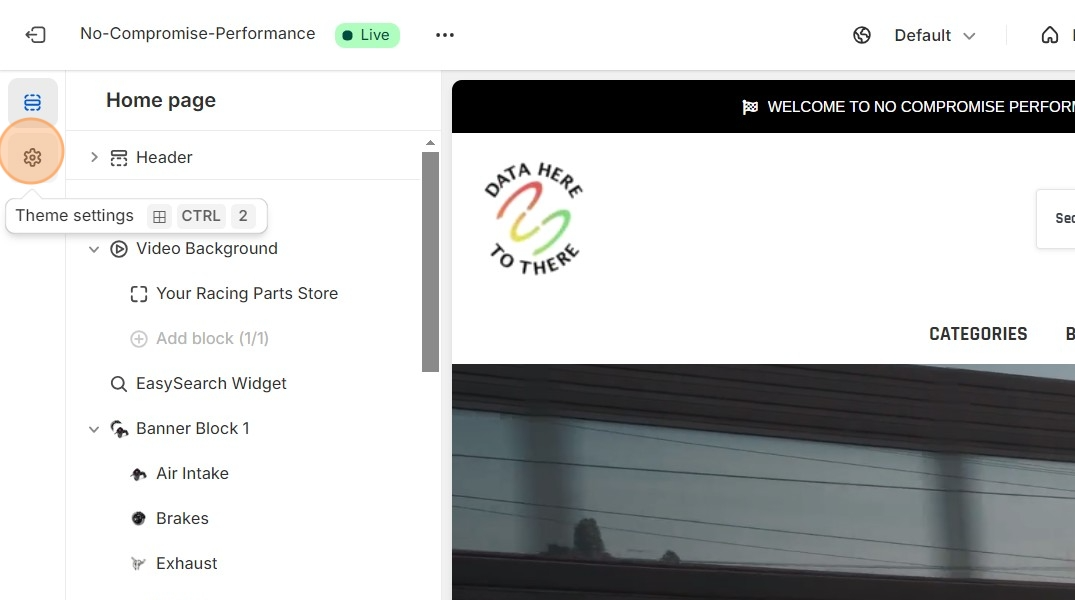Viewport: 1075px width, 600px height.
Task: Collapse the Banner Block 1 section
Action: [94, 429]
